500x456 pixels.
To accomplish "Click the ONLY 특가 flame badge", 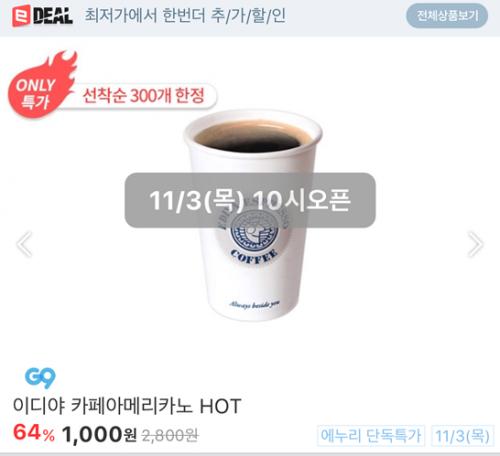I will click(40, 87).
